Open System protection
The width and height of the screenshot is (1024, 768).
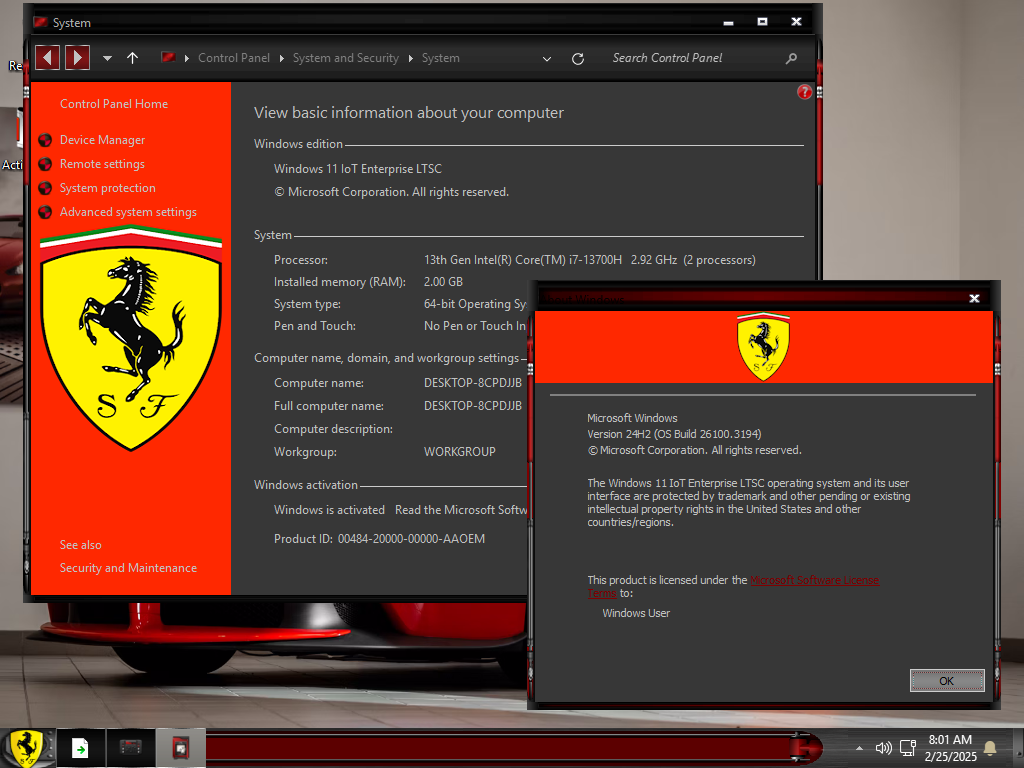[x=108, y=188]
